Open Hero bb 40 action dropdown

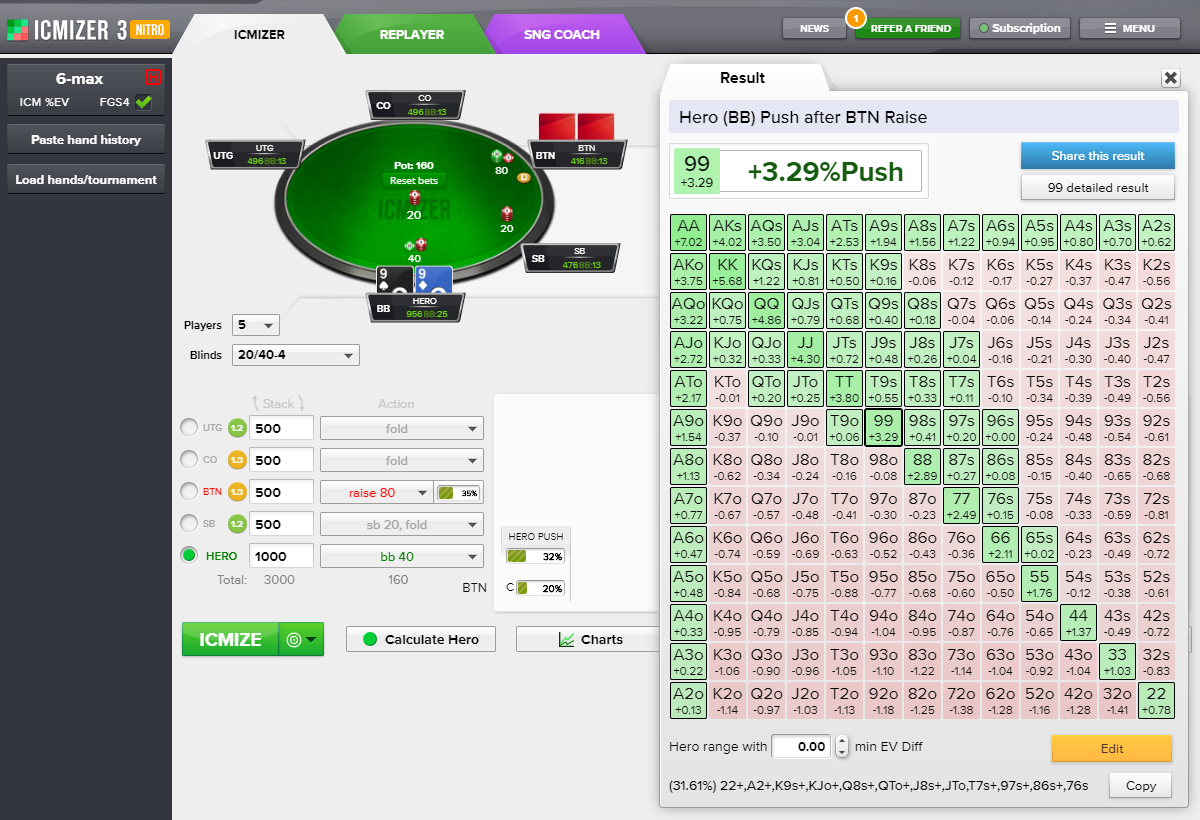(402, 556)
